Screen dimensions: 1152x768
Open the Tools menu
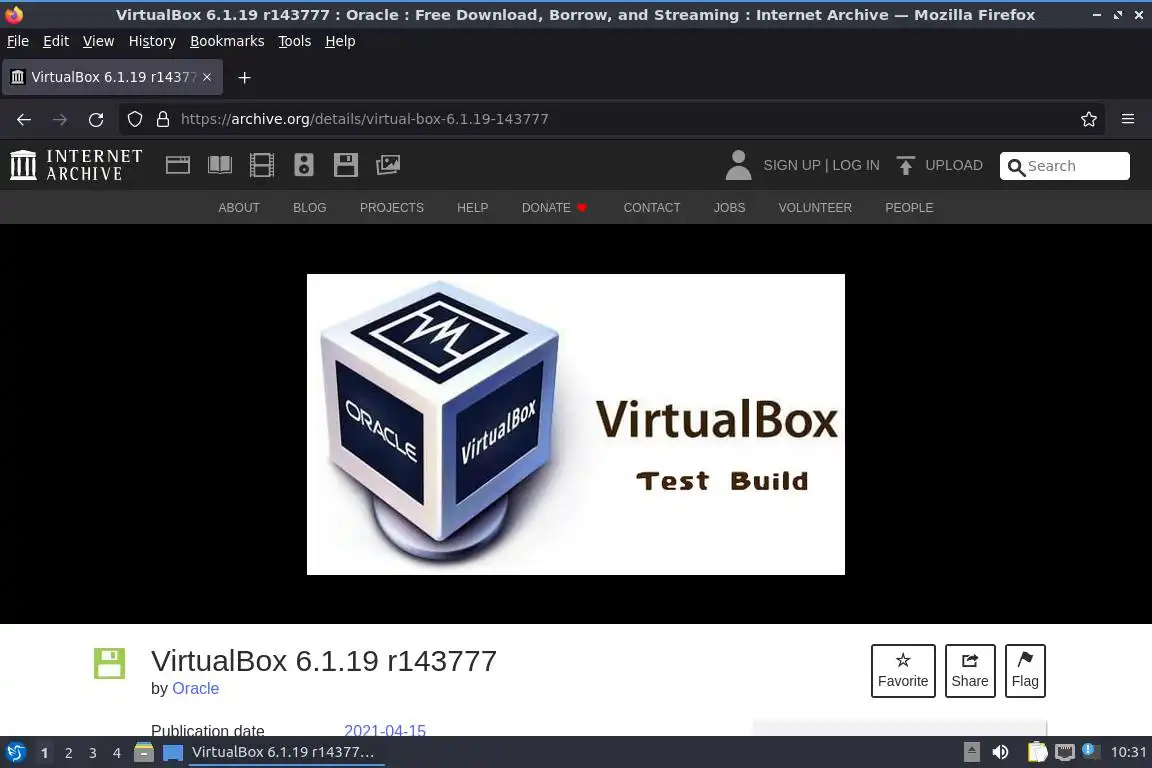pos(295,41)
